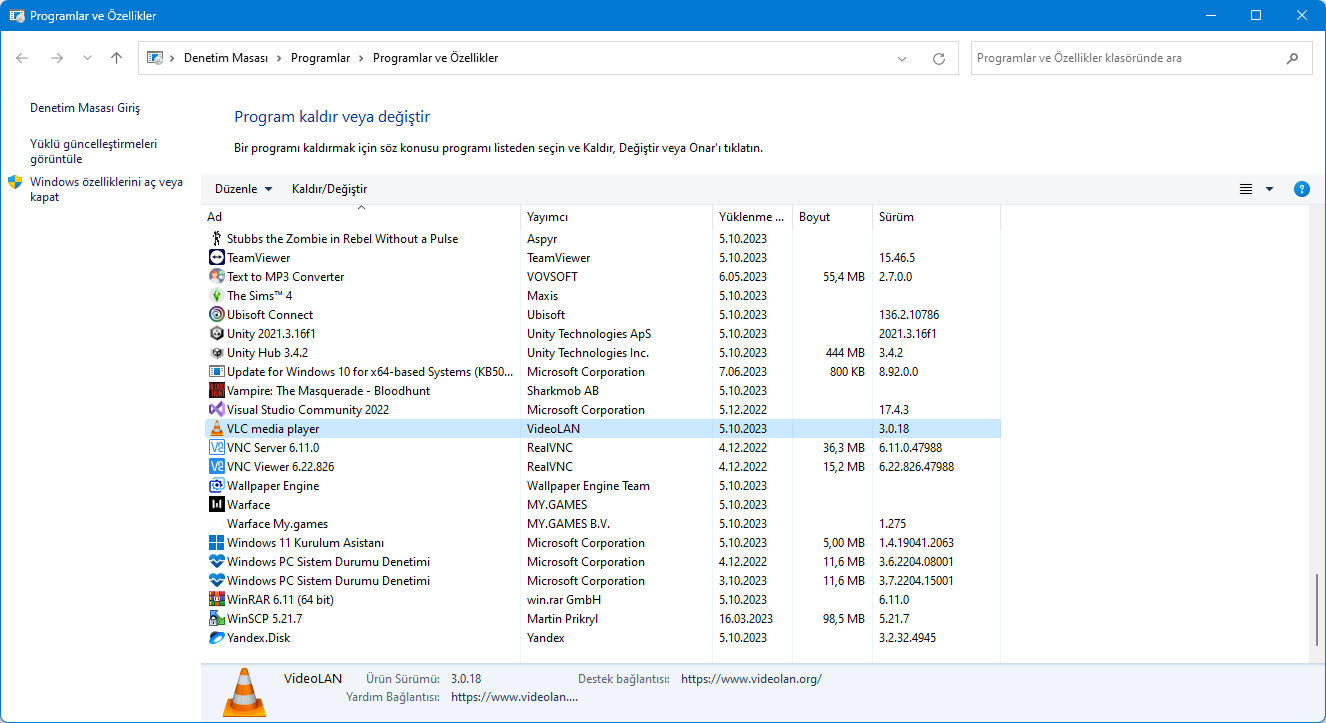The image size is (1326, 723).
Task: Click the https://www.videolan.org/ support link text
Action: [751, 679]
